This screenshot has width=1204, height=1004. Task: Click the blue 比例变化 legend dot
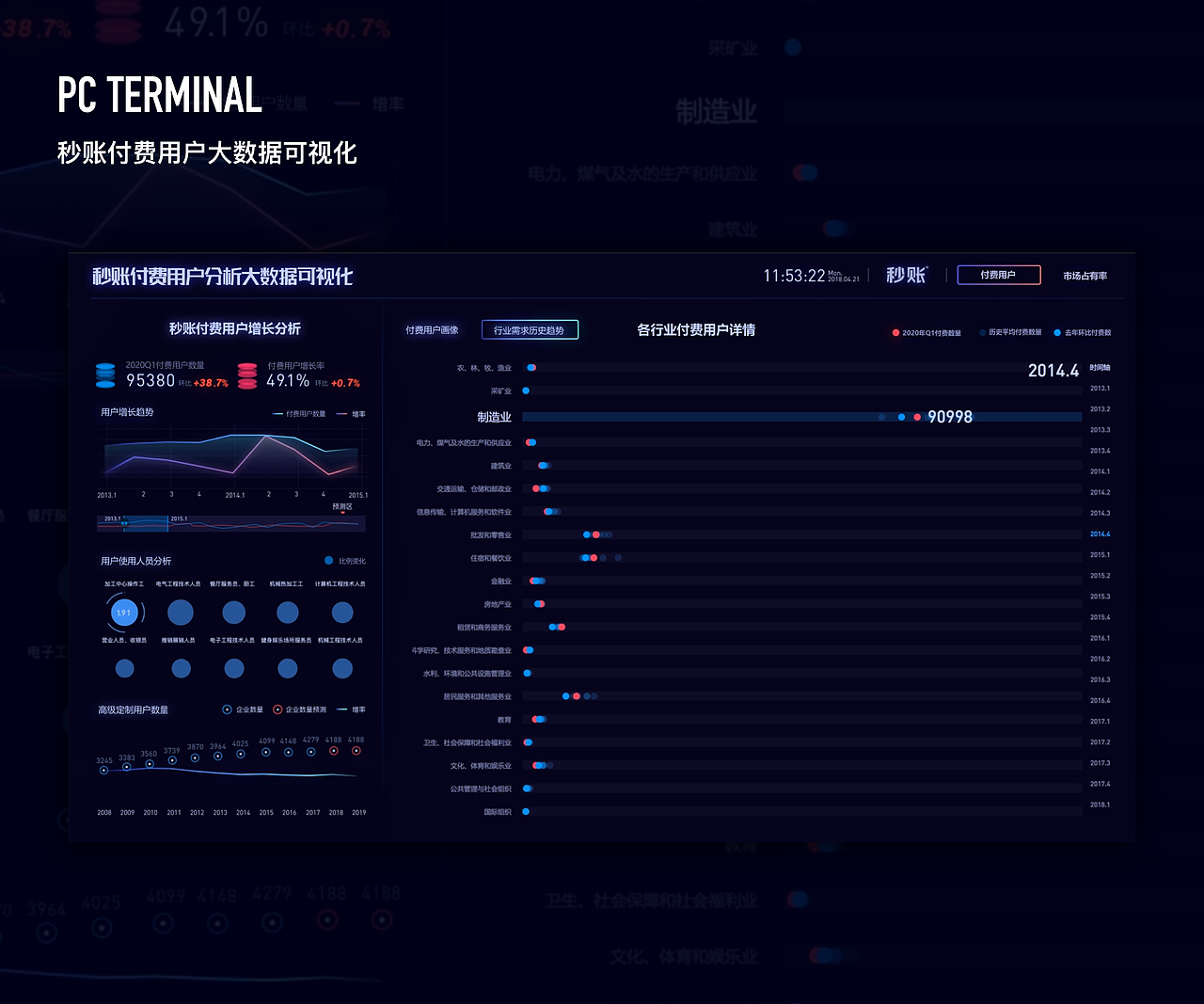coord(328,560)
